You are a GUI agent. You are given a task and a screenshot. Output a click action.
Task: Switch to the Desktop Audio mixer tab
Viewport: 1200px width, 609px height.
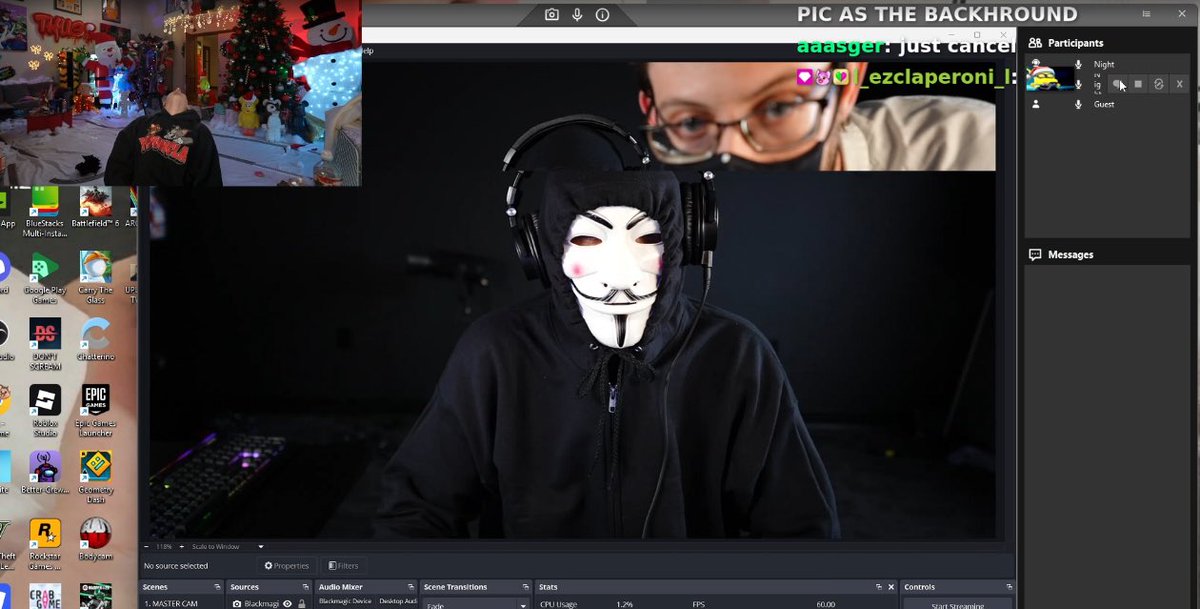[x=400, y=602]
